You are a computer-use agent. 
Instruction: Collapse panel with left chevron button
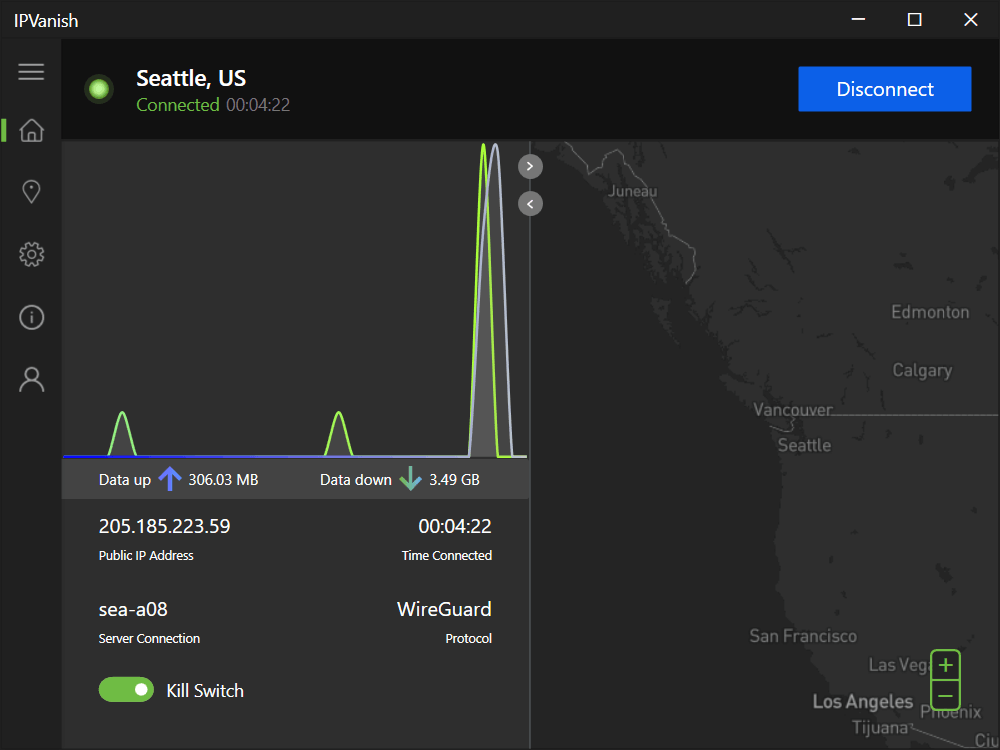530,204
